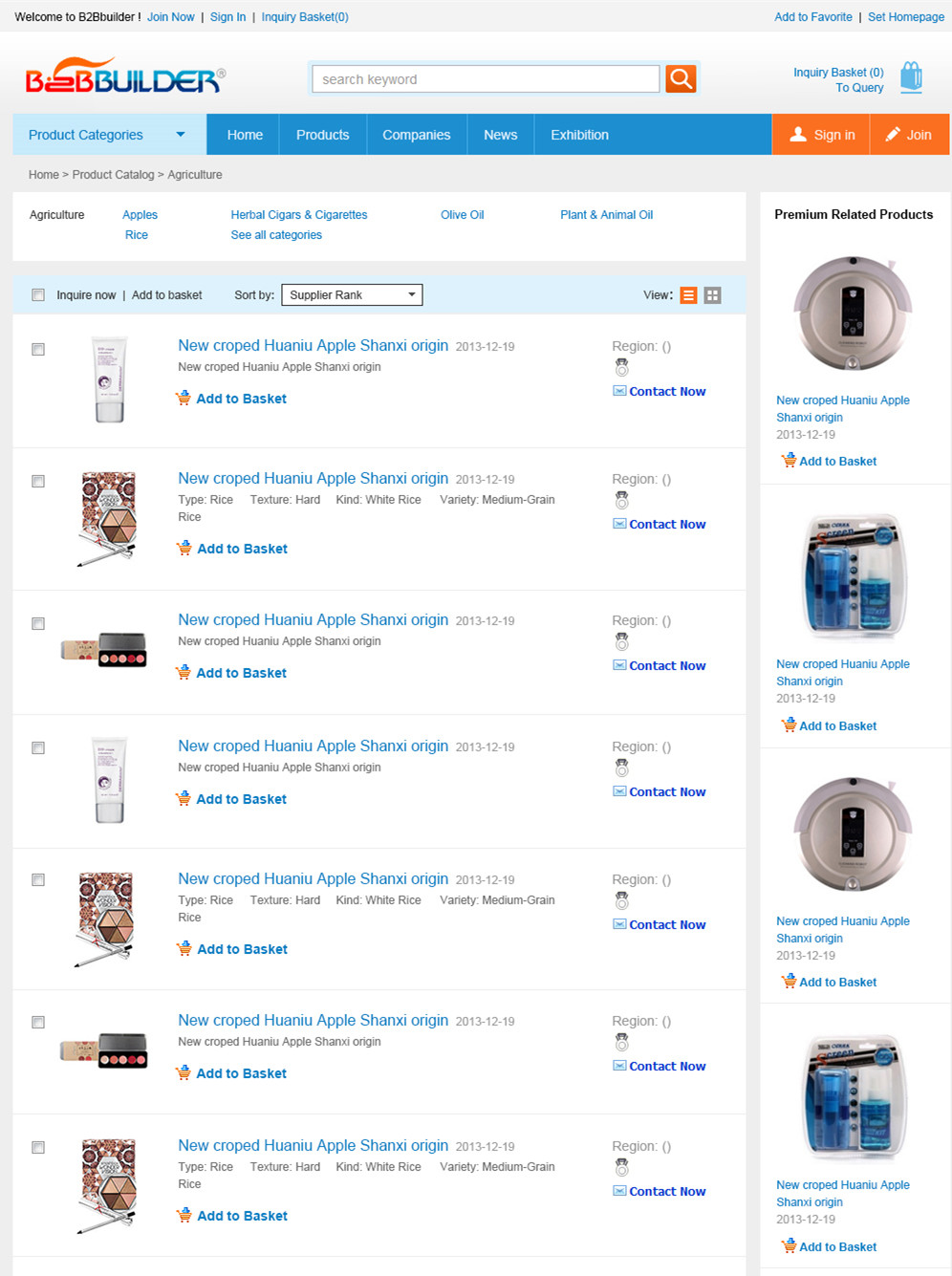Open the Olive Oil category link
The width and height of the screenshot is (952, 1276).
click(x=463, y=215)
